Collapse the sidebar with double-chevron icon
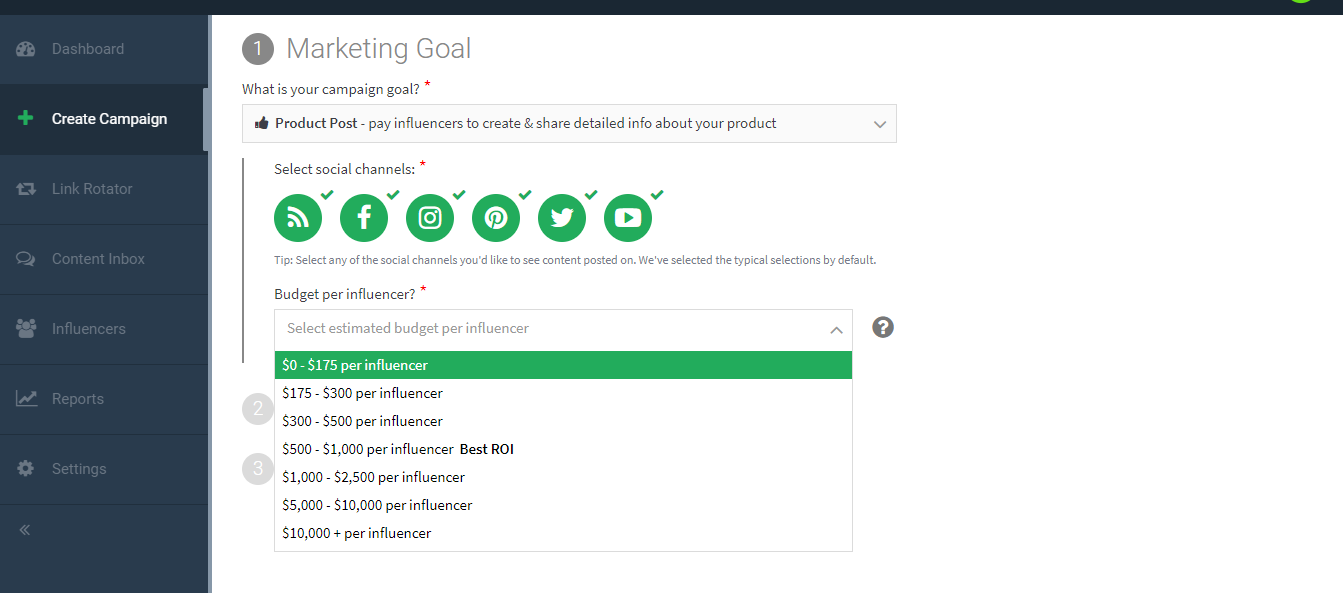This screenshot has height=593, width=1343. point(25,530)
